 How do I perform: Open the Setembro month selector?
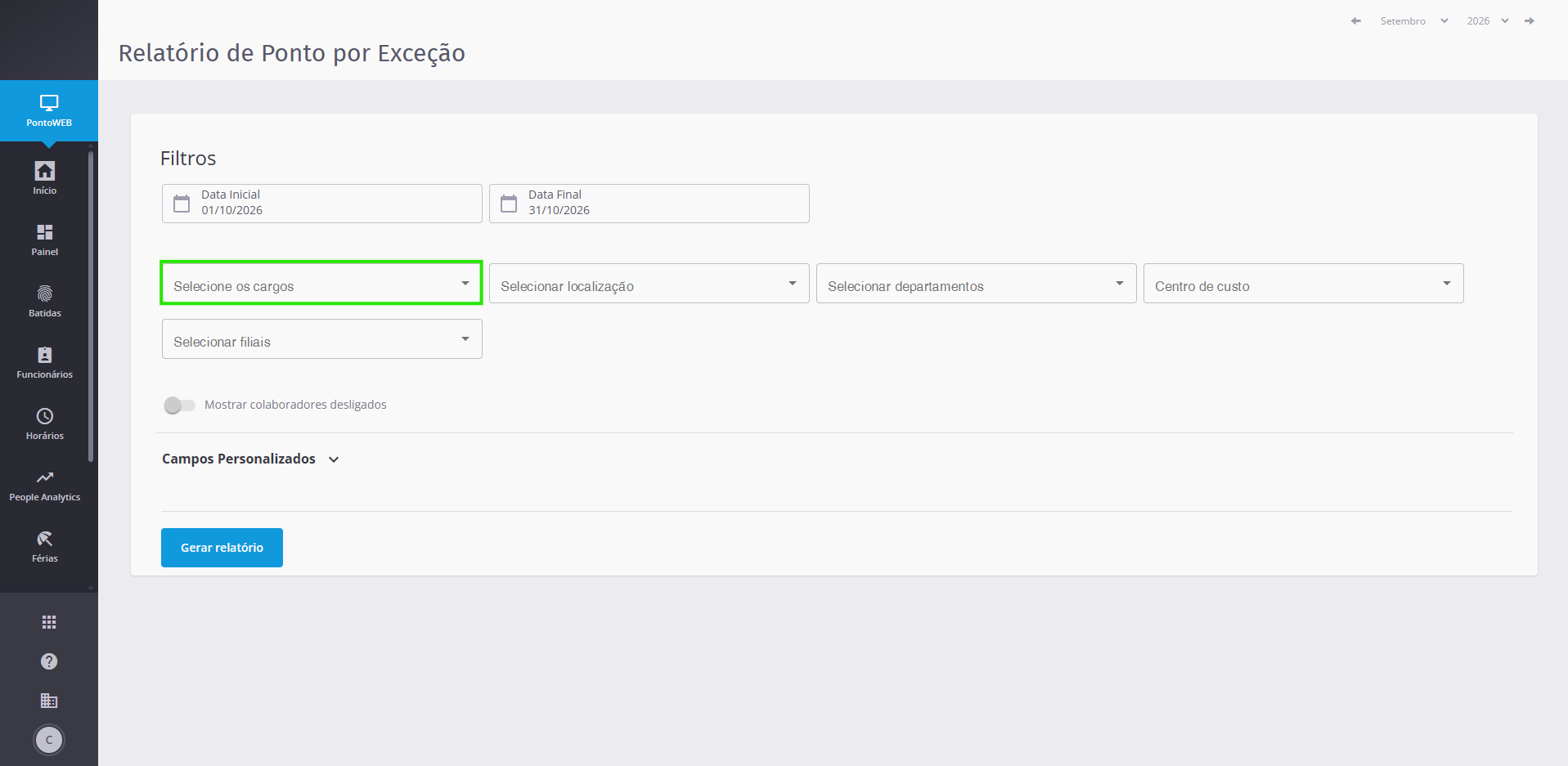tap(1414, 20)
